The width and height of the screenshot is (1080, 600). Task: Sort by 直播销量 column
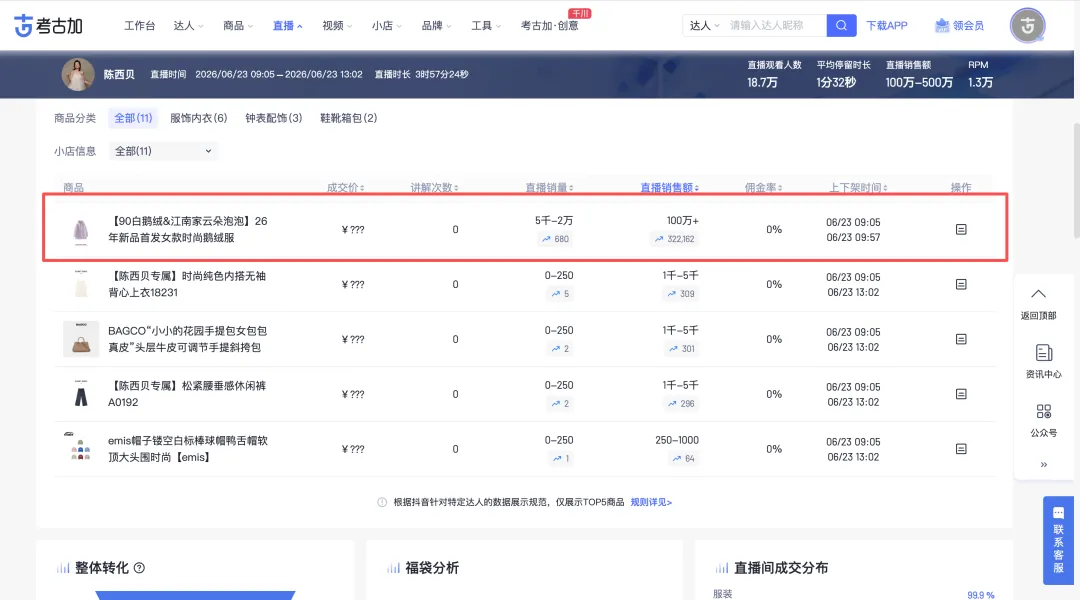pos(549,187)
